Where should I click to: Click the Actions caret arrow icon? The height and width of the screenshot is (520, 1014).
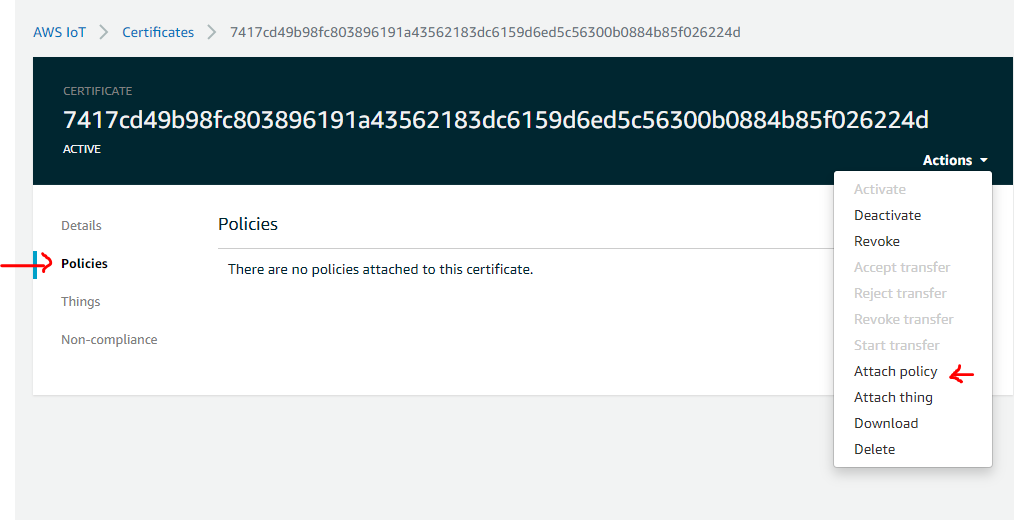[984, 161]
